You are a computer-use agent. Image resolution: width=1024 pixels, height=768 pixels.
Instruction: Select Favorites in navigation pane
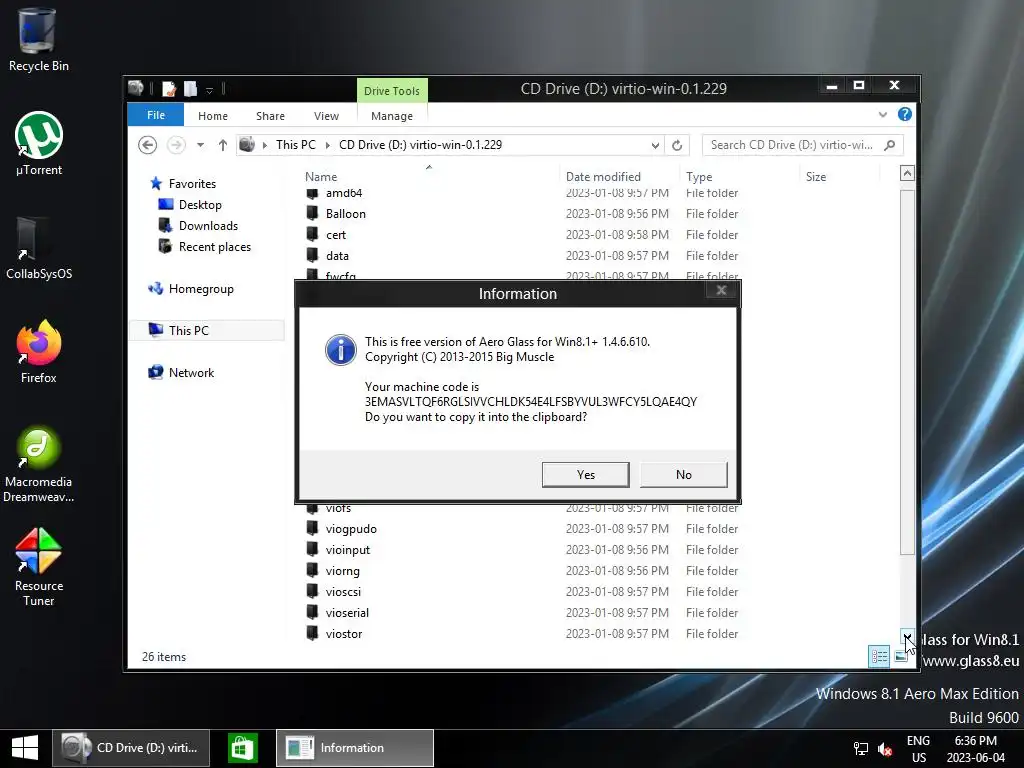coord(192,184)
